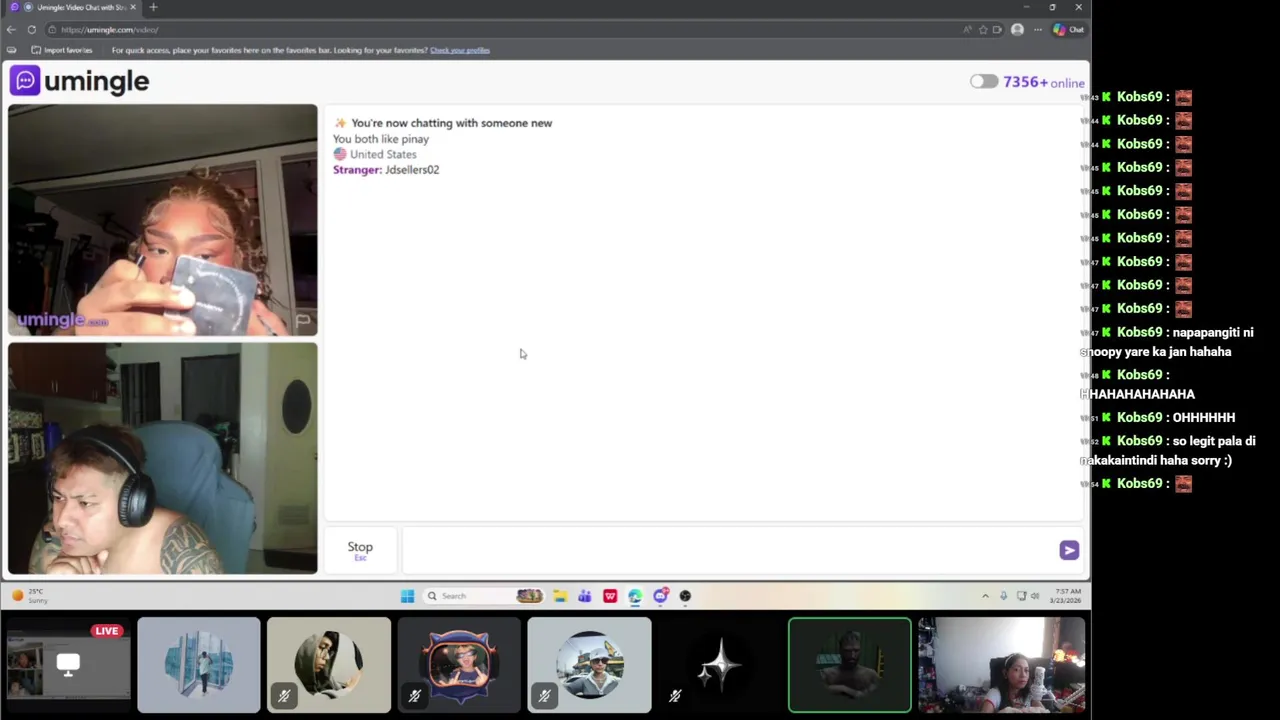
Task: Open the weather widget showing 25°C
Action: [30, 596]
